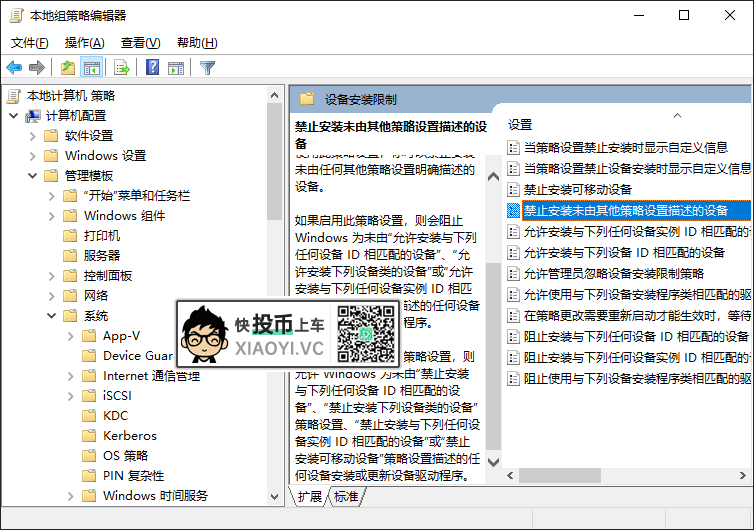Select 允许安装与下列任何设备实例 ID 相匹配 policy
This screenshot has width=754, height=530.
click(x=629, y=231)
